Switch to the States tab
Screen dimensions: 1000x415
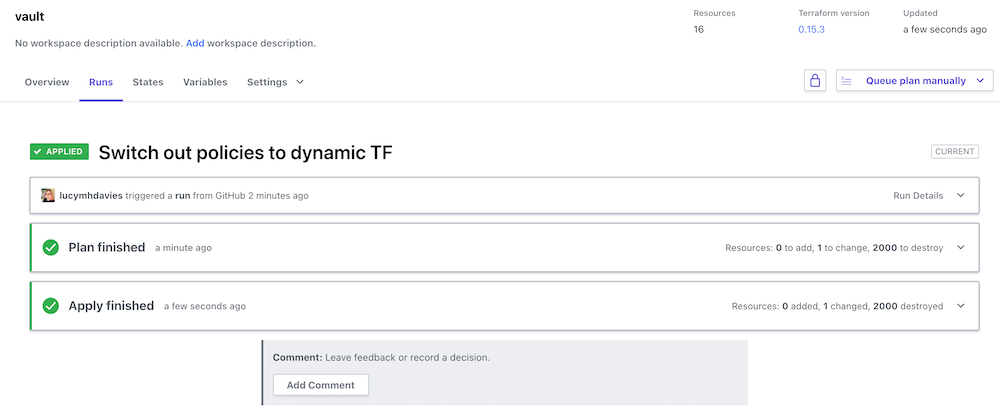pyautogui.click(x=148, y=82)
